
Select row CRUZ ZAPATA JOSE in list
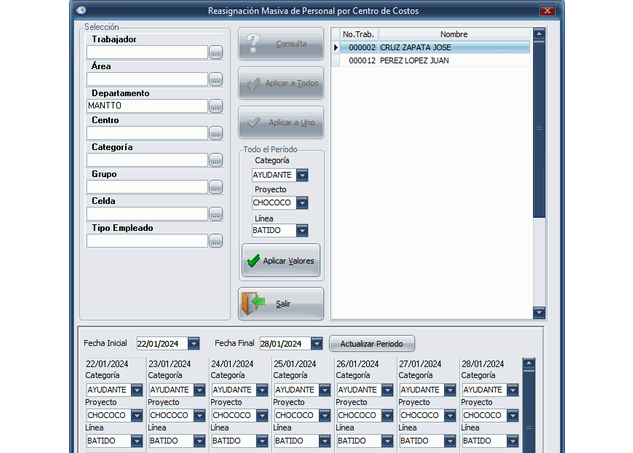click(x=430, y=47)
